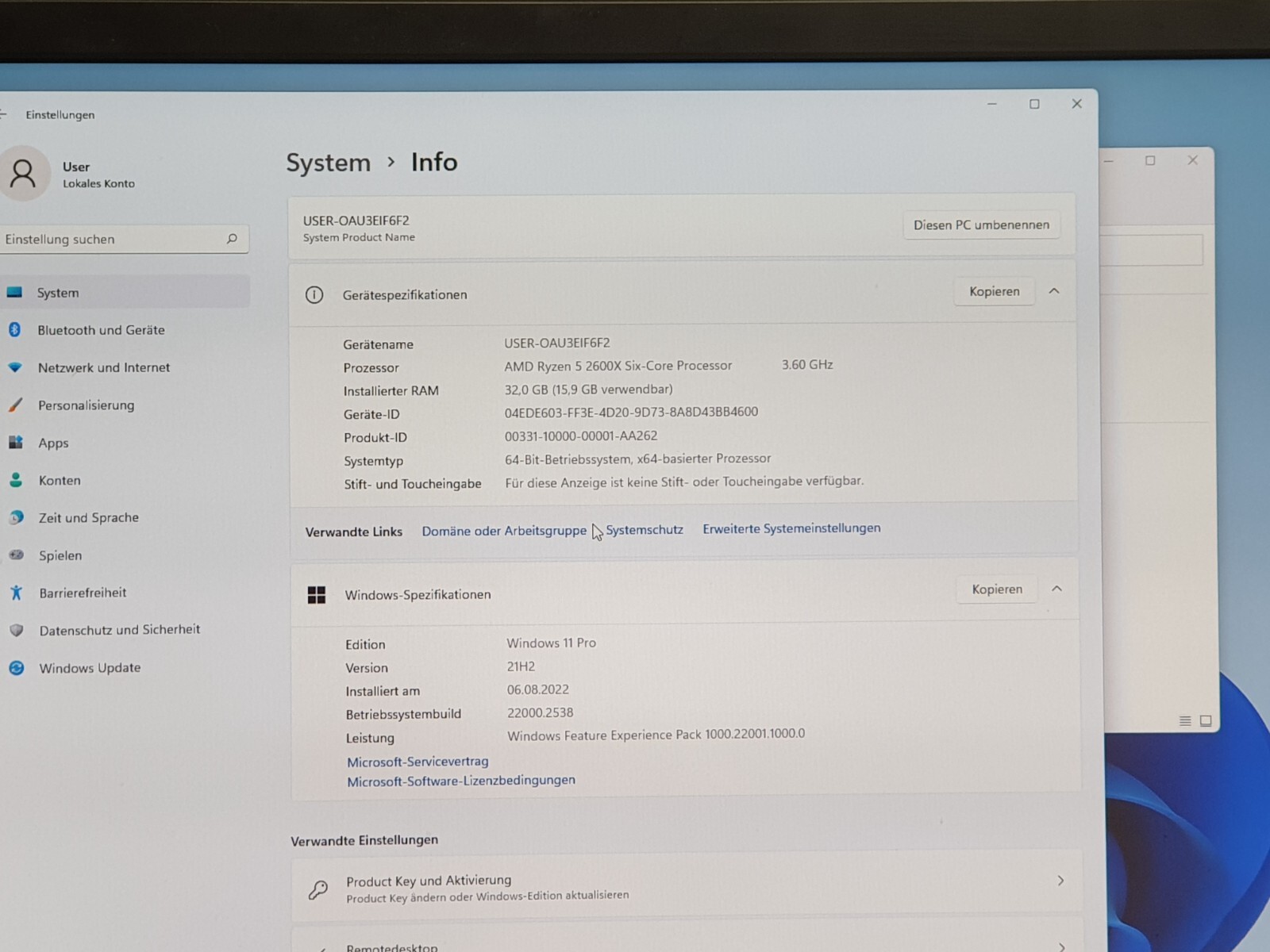
Task: Click the network wifi icon
Action: coord(15,367)
